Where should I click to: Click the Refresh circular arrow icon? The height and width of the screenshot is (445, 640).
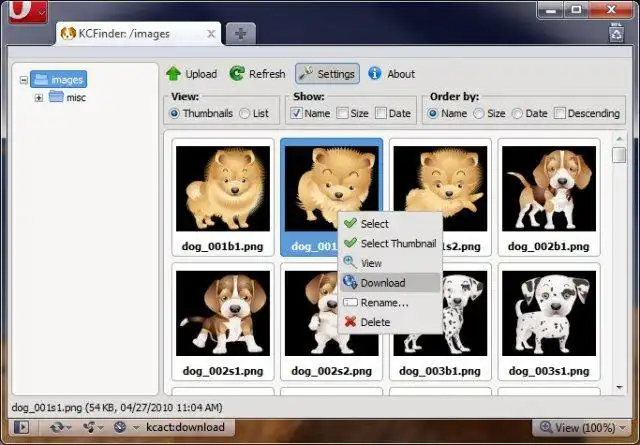point(237,73)
